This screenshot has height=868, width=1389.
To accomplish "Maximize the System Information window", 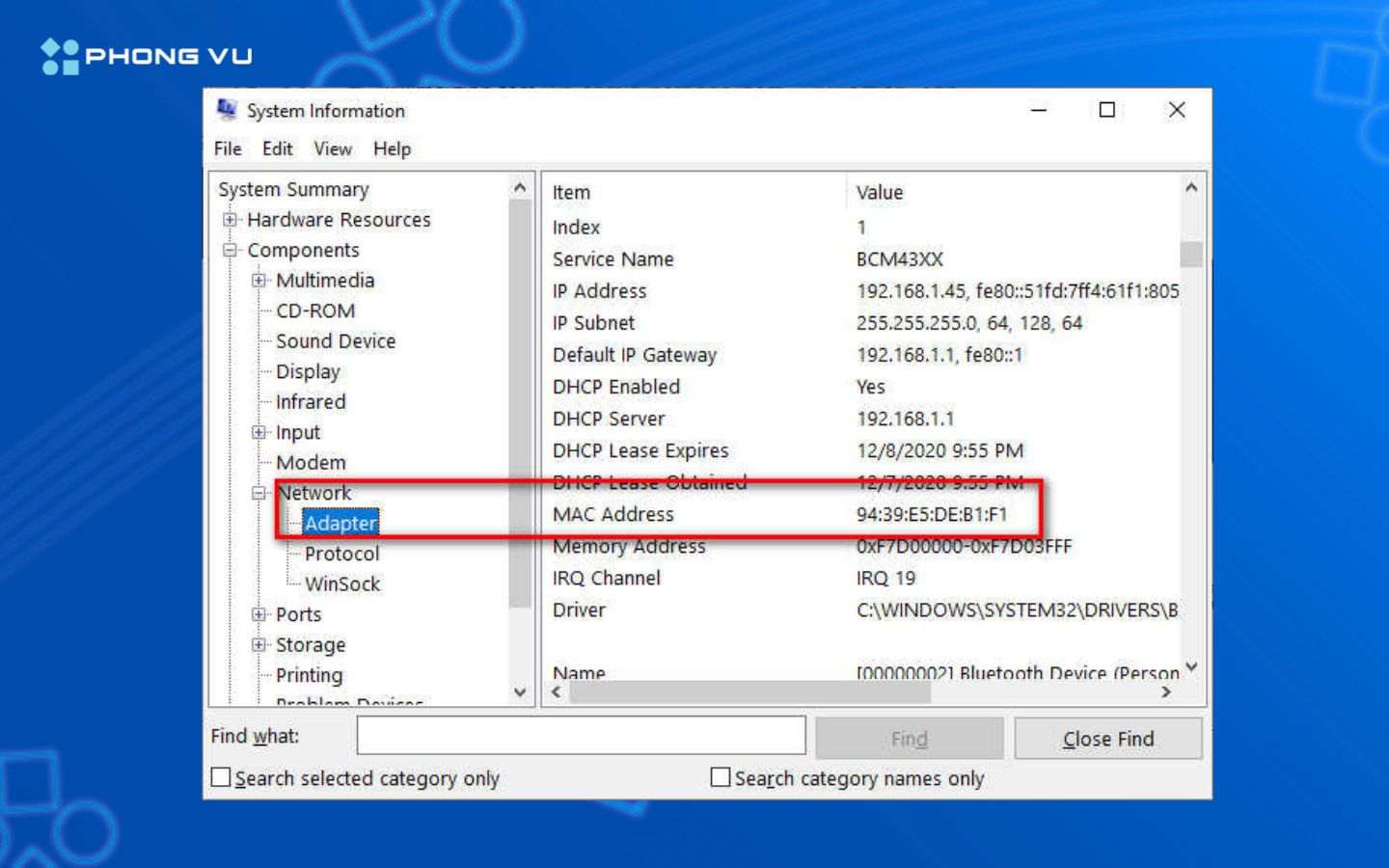I will (1107, 110).
